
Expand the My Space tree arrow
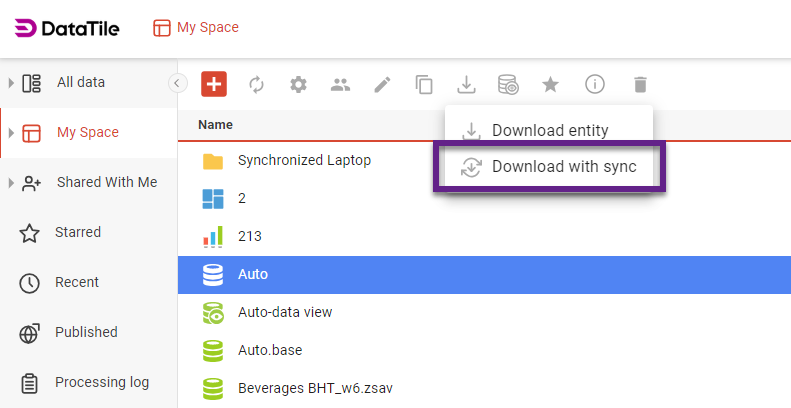[x=10, y=133]
